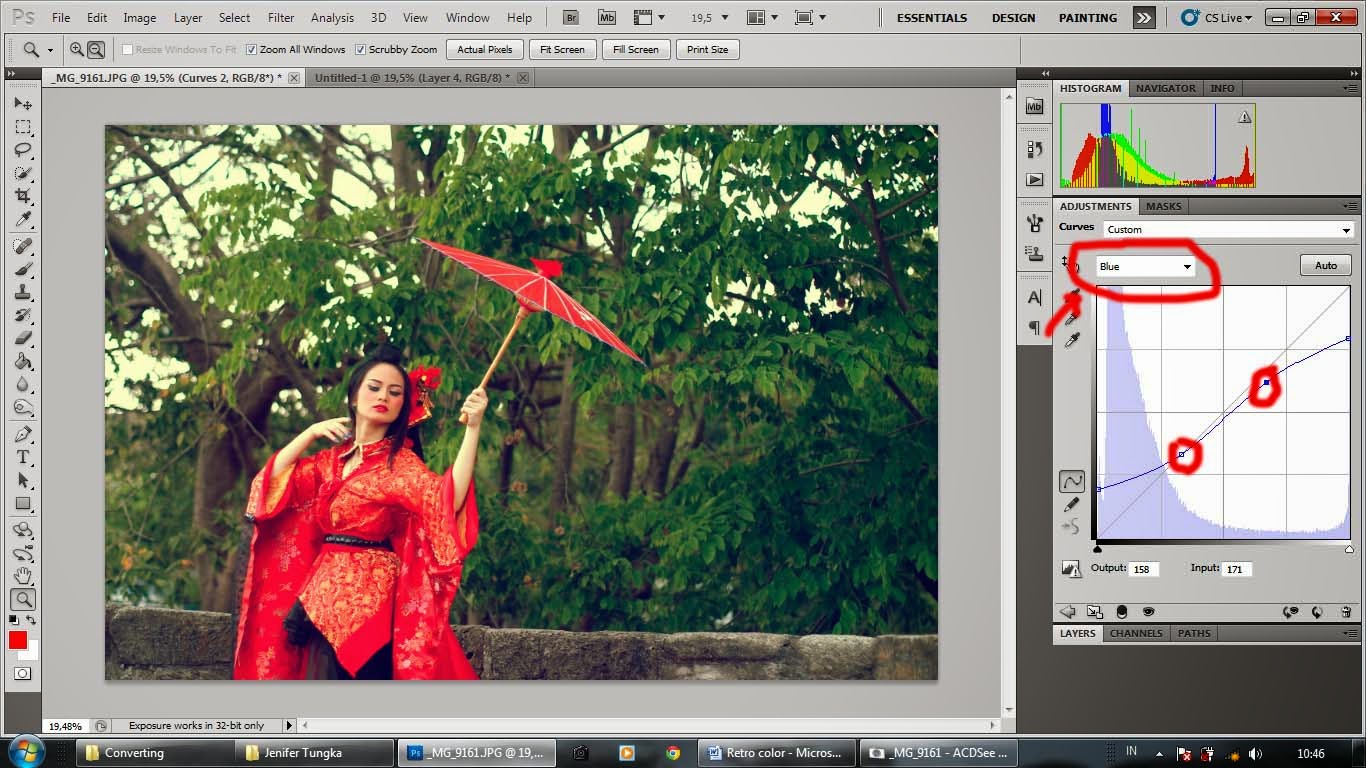Click the Fit Screen button
Image resolution: width=1366 pixels, height=768 pixels.
point(562,49)
